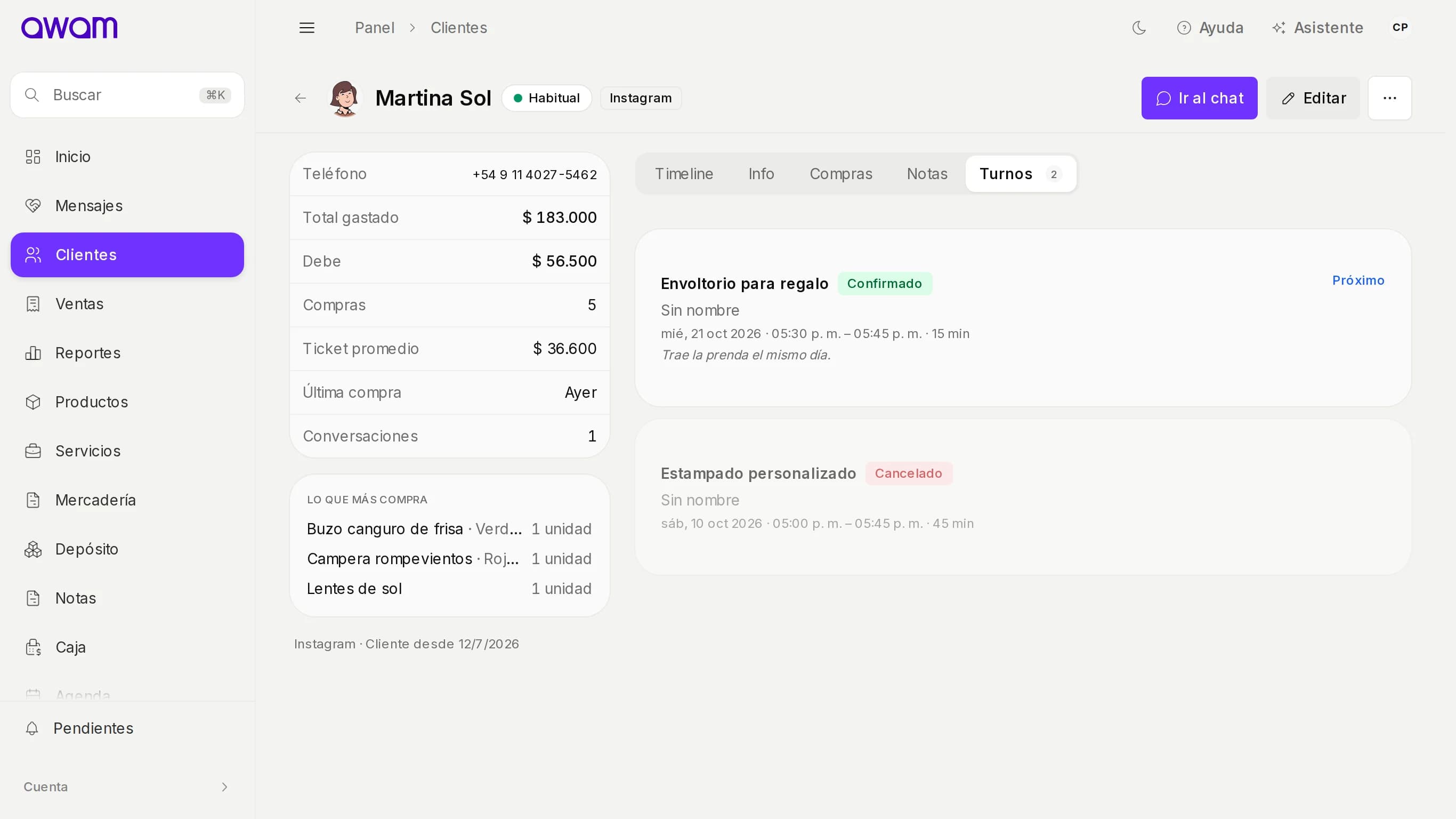Open Caja from the sidebar

pyautogui.click(x=127, y=647)
